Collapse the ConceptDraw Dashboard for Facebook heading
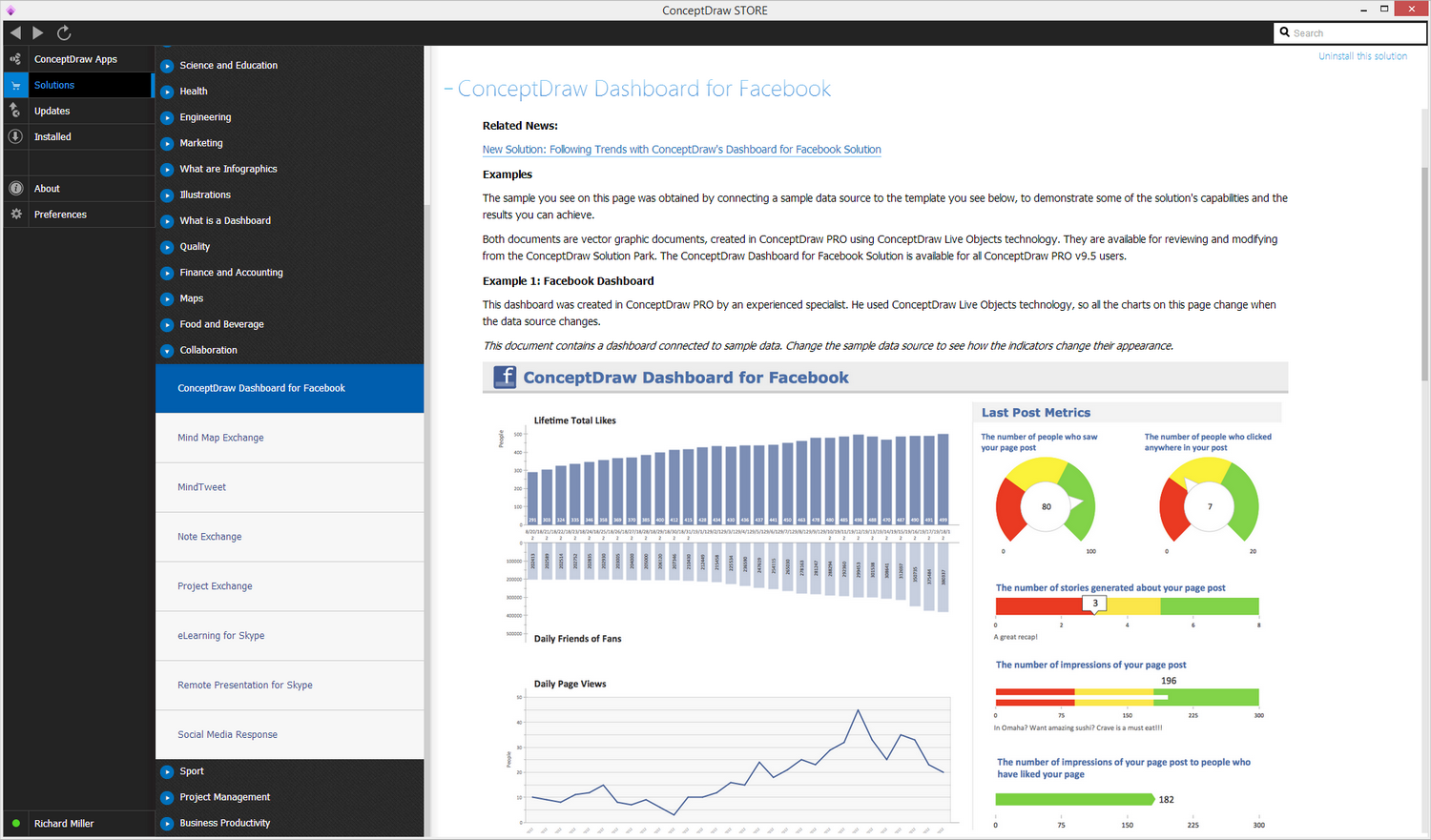Viewport: 1431px width, 840px height. click(x=448, y=90)
